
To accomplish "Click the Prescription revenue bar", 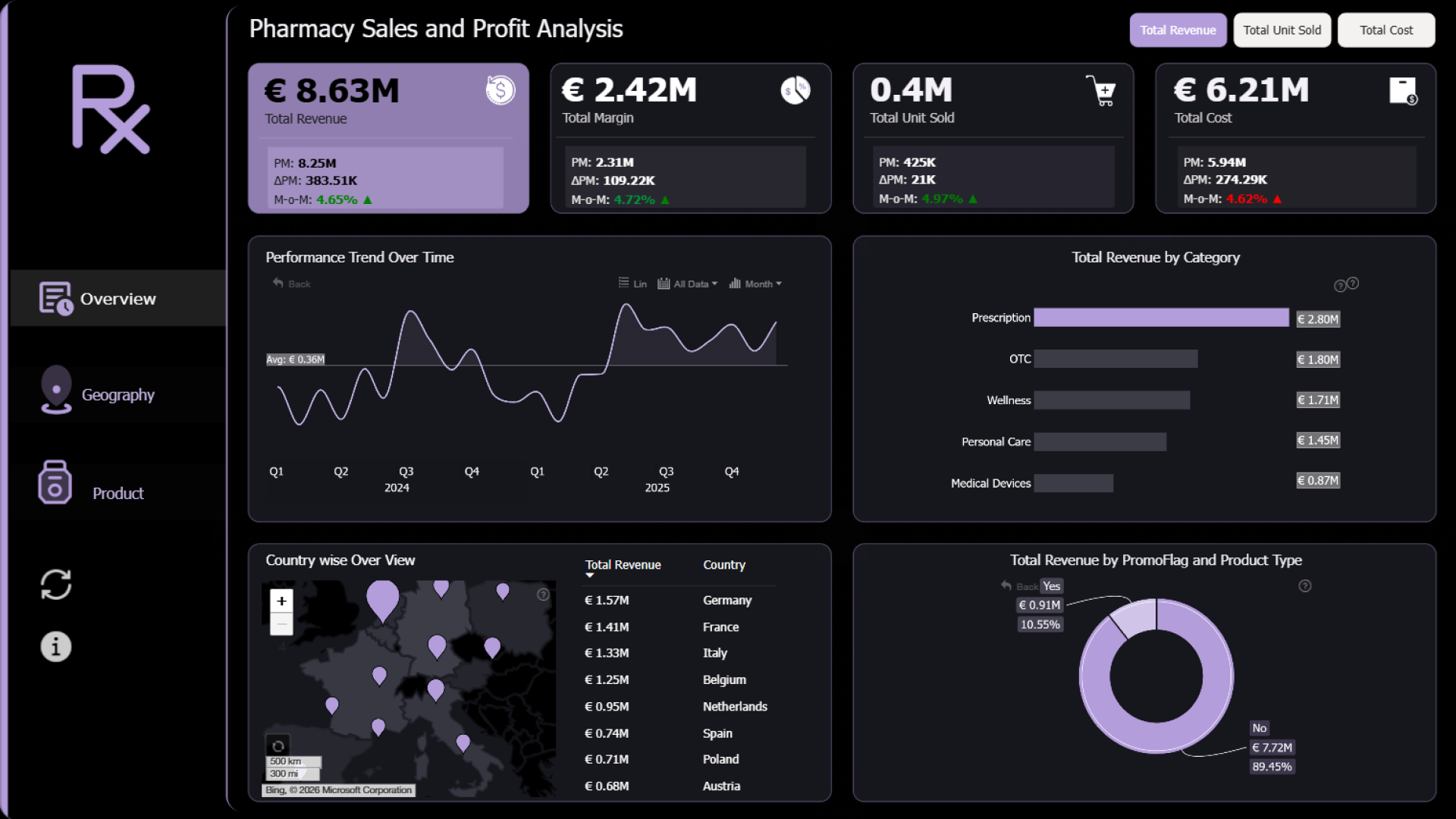I will click(1161, 318).
